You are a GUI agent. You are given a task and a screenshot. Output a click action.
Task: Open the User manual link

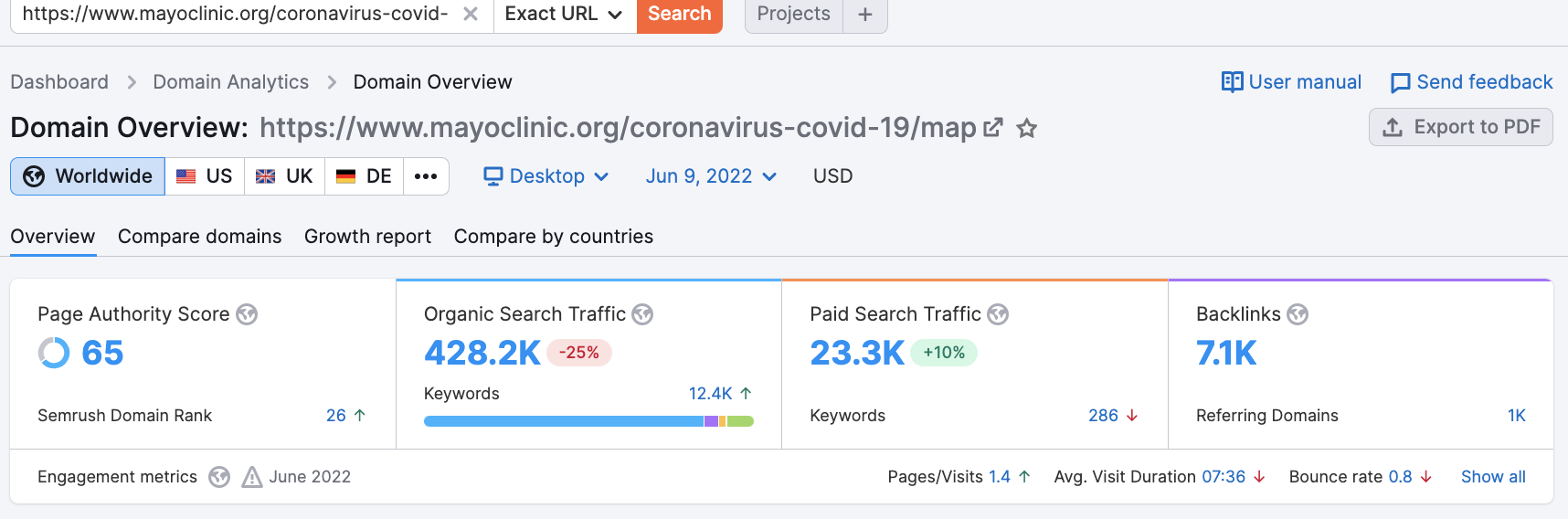1291,82
